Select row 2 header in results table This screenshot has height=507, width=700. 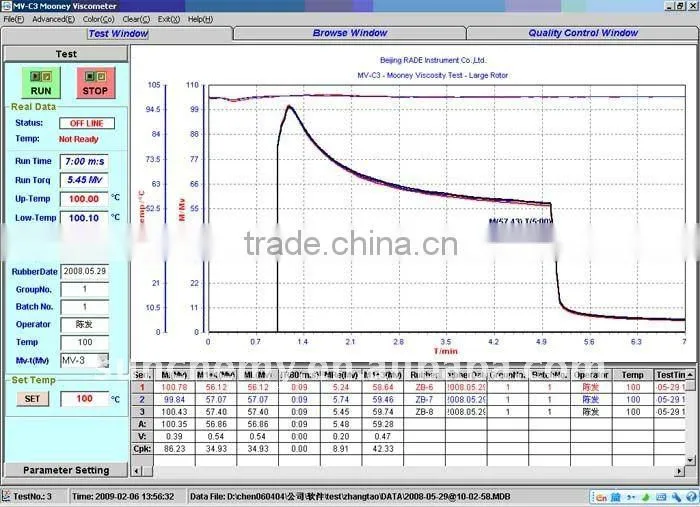tap(142, 399)
